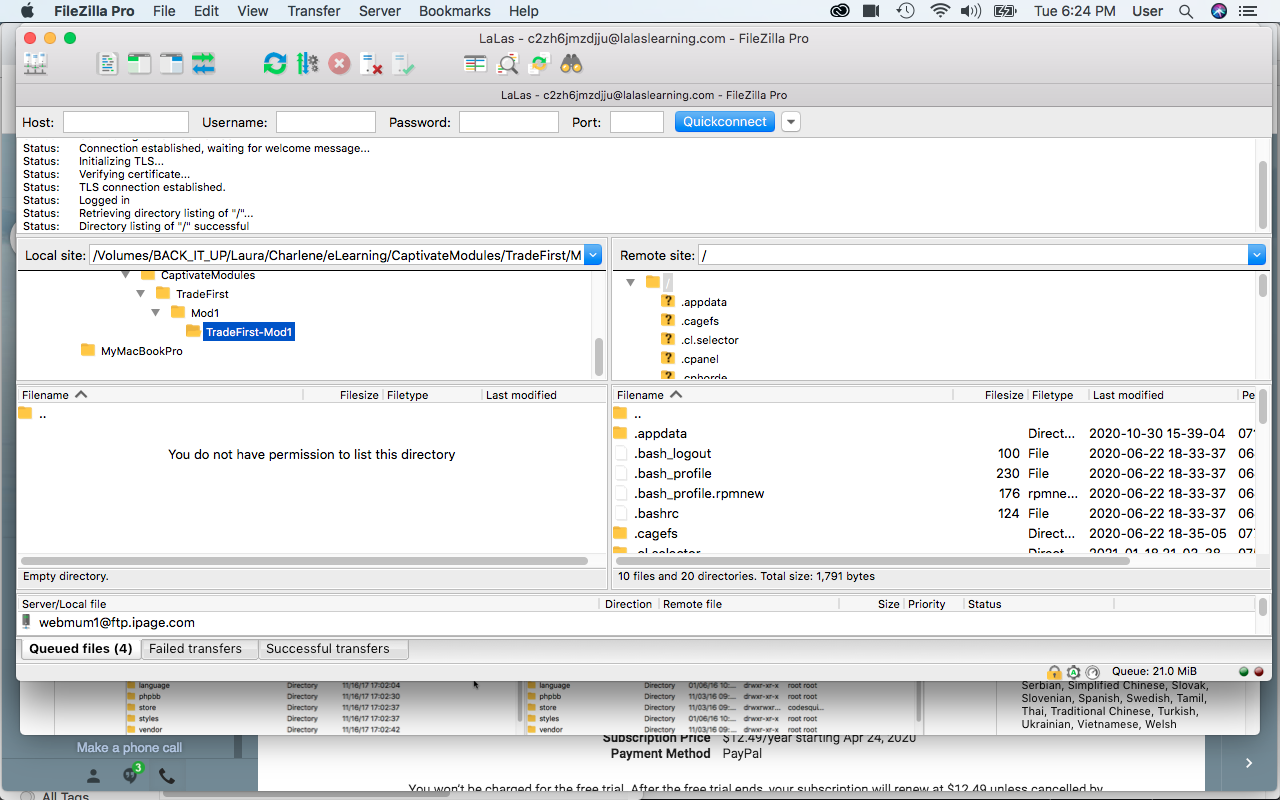Viewport: 1280px width, 800px height.
Task: Click the remote file list horizontal scrollbar
Action: (872, 561)
